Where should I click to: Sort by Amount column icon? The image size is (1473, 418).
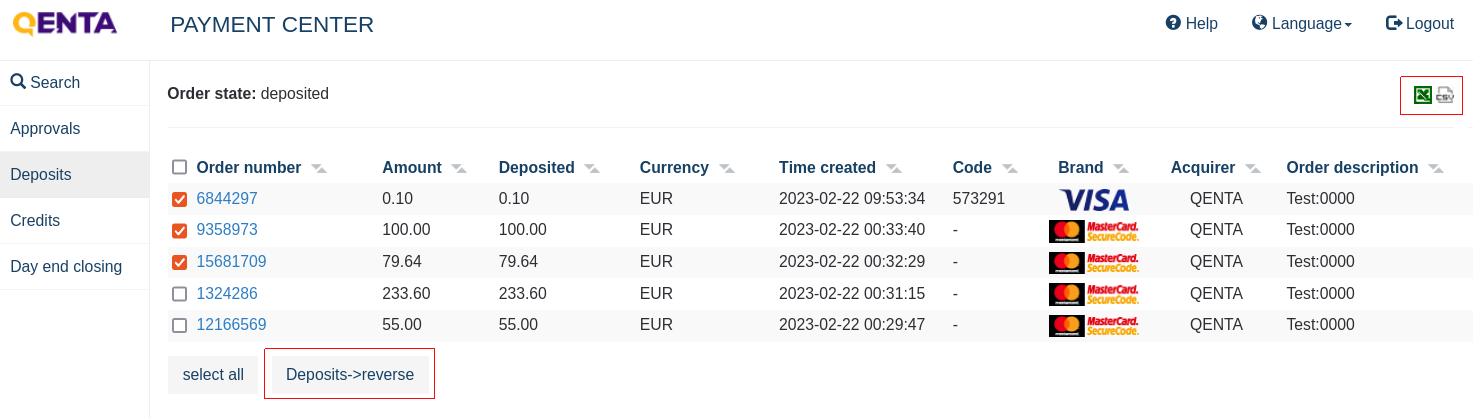[x=458, y=168]
